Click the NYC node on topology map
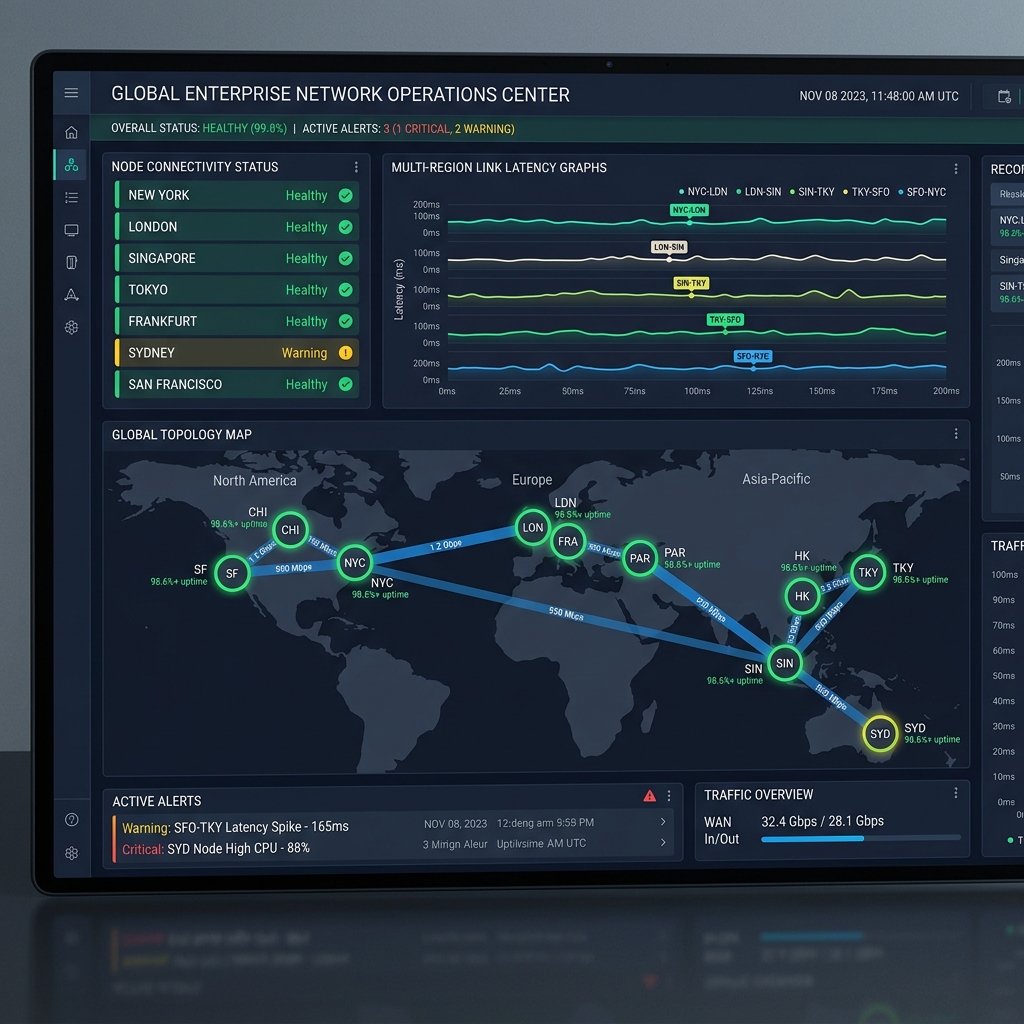The height and width of the screenshot is (1024, 1024). pos(355,562)
